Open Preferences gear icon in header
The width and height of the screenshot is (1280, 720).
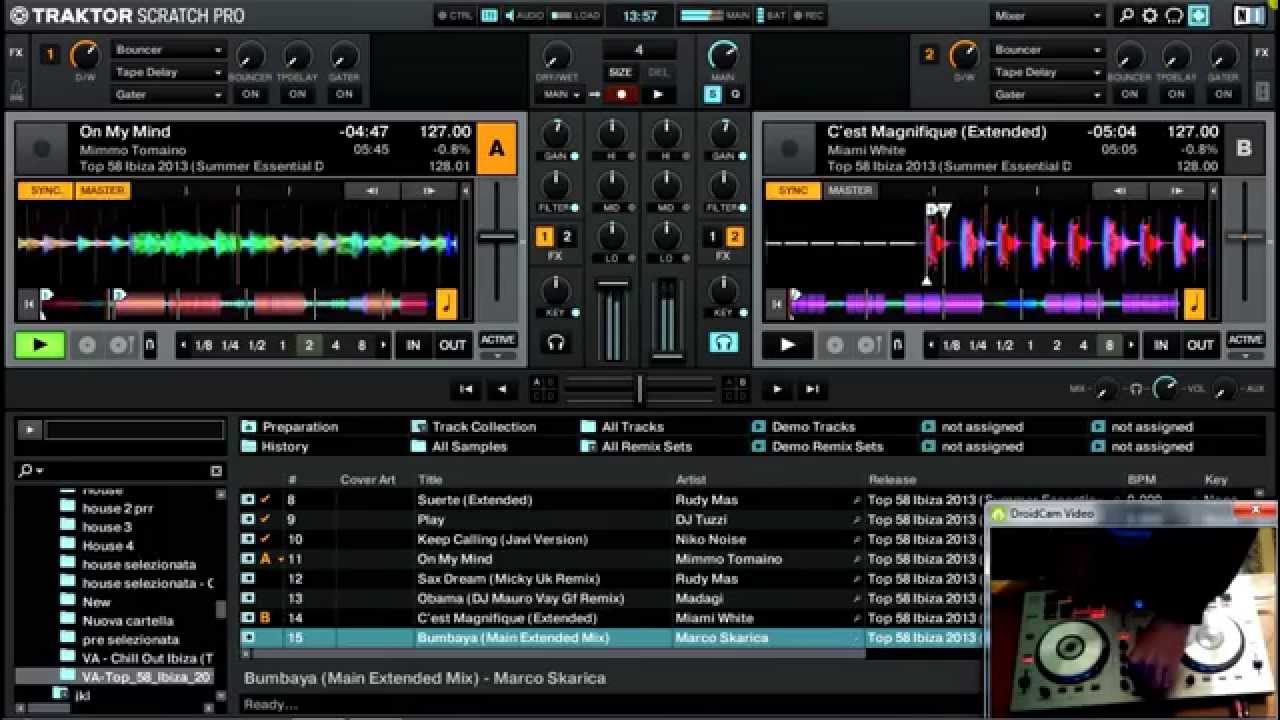[1150, 16]
